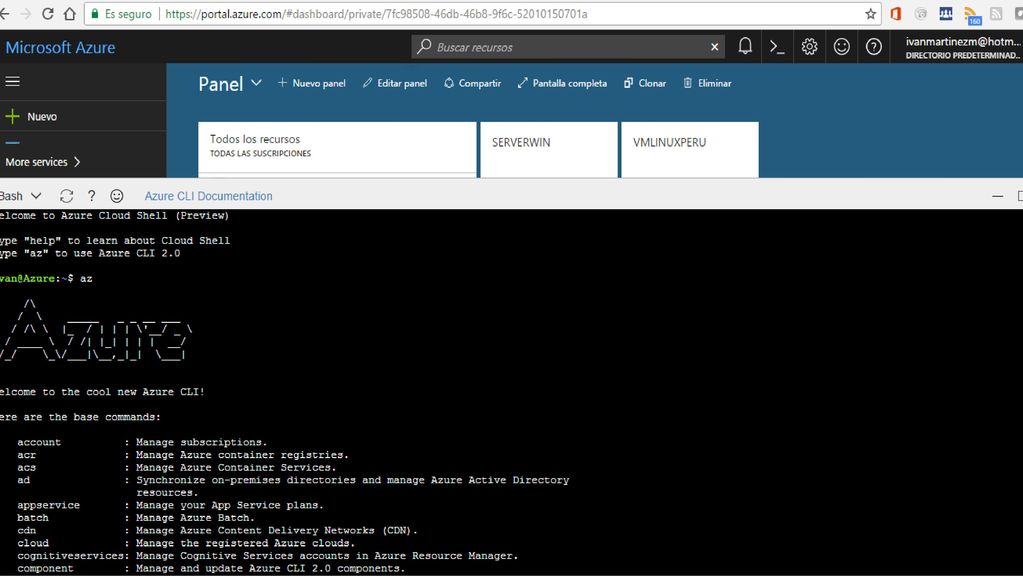1023x576 pixels.
Task: Open Cloud Shell help question mark
Action: tap(91, 196)
